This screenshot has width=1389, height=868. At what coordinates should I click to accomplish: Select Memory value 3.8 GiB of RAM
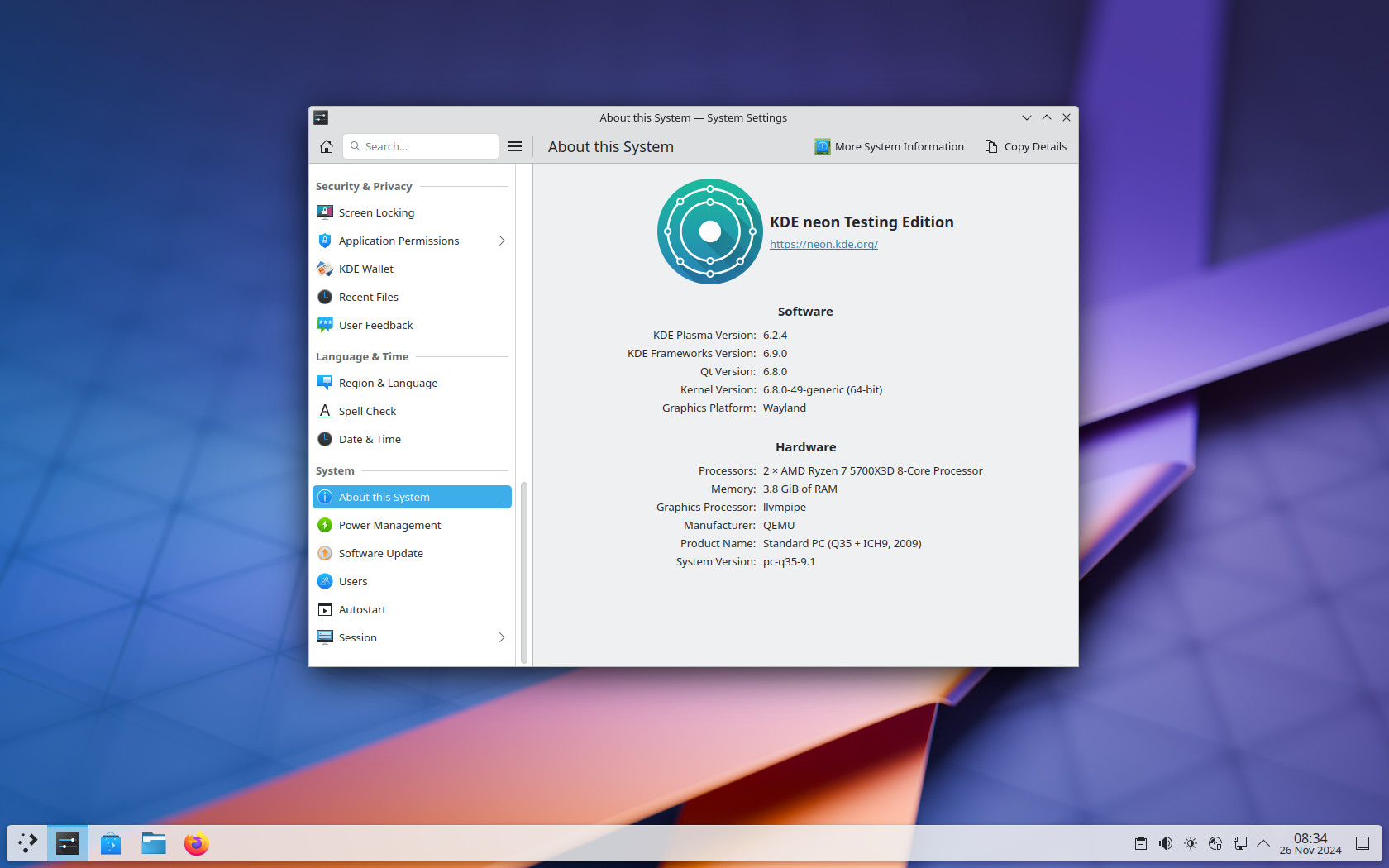800,489
